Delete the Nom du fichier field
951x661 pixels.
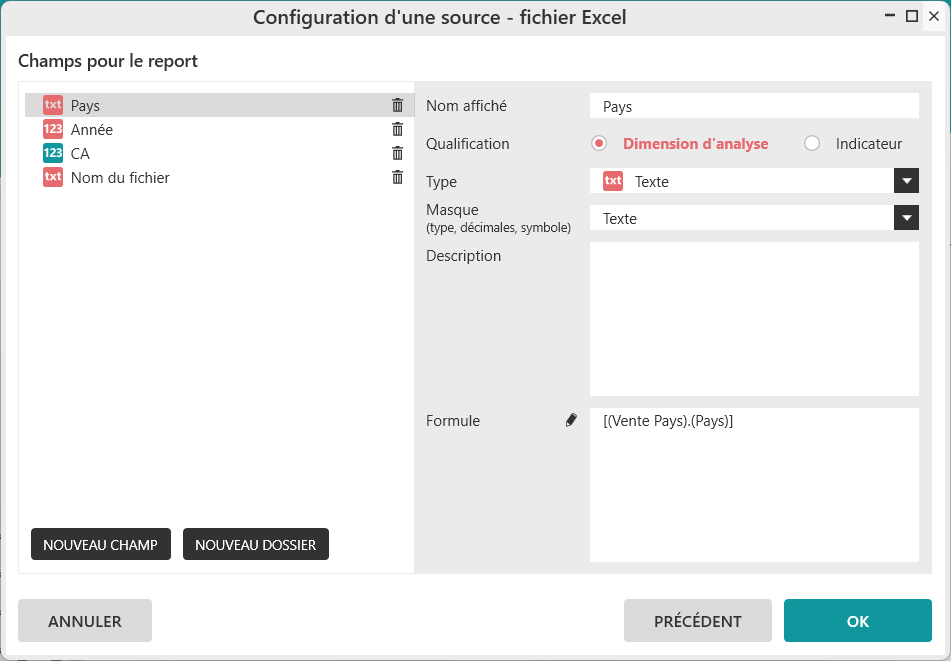pos(397,177)
